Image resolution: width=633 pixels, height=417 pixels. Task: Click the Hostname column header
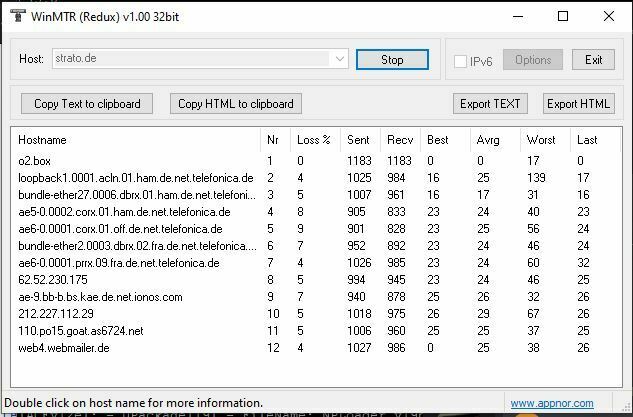pyautogui.click(x=136, y=140)
